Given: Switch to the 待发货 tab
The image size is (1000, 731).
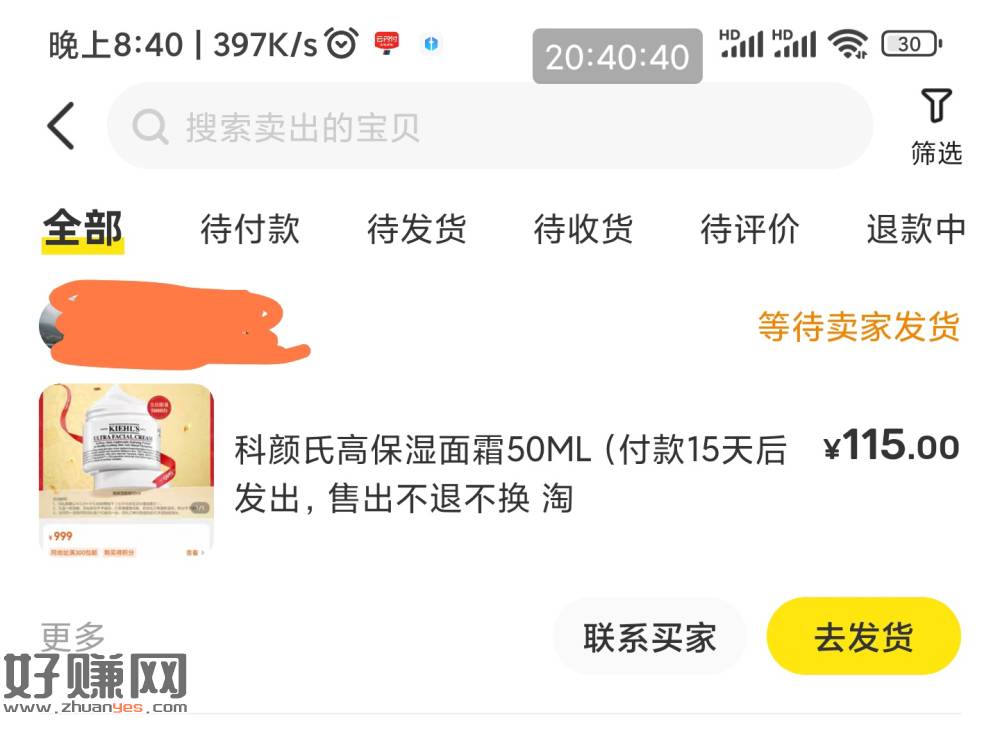Looking at the screenshot, I should pos(416,229).
